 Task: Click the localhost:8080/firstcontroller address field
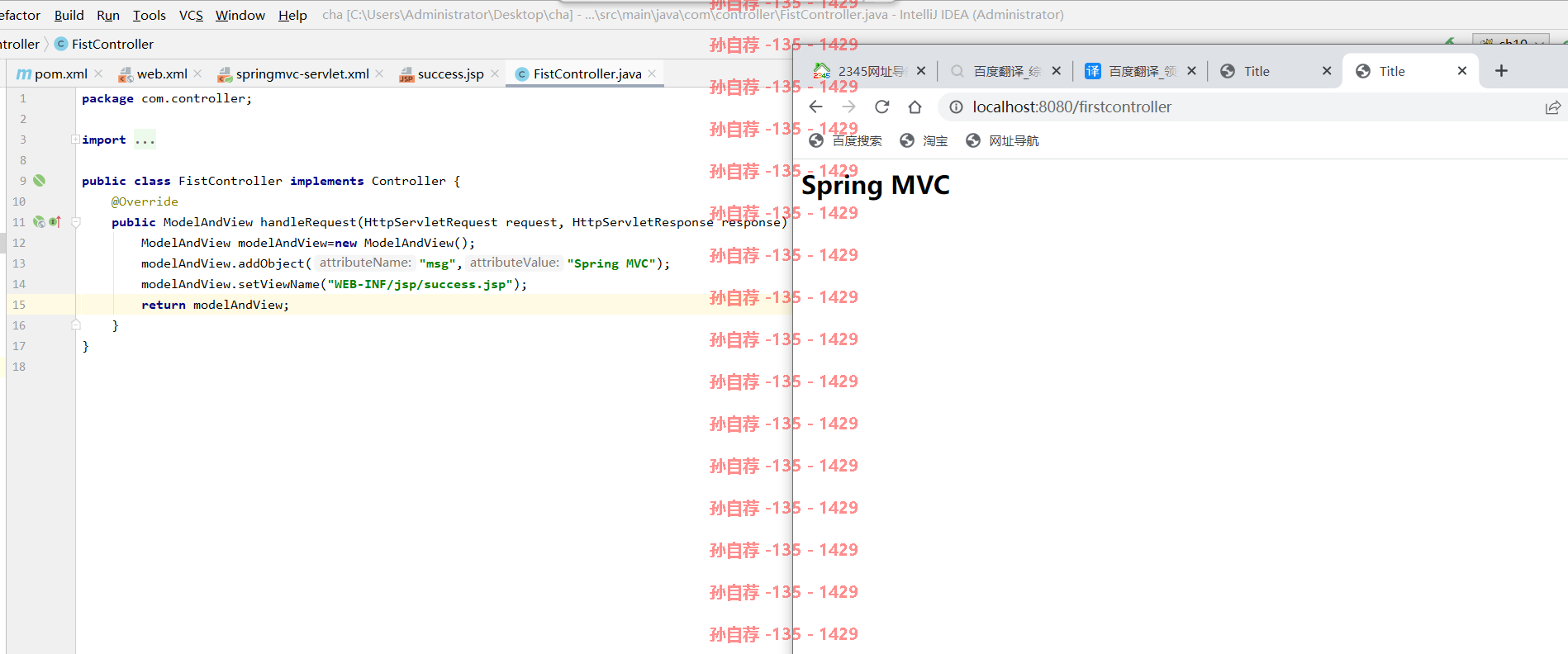point(1239,107)
